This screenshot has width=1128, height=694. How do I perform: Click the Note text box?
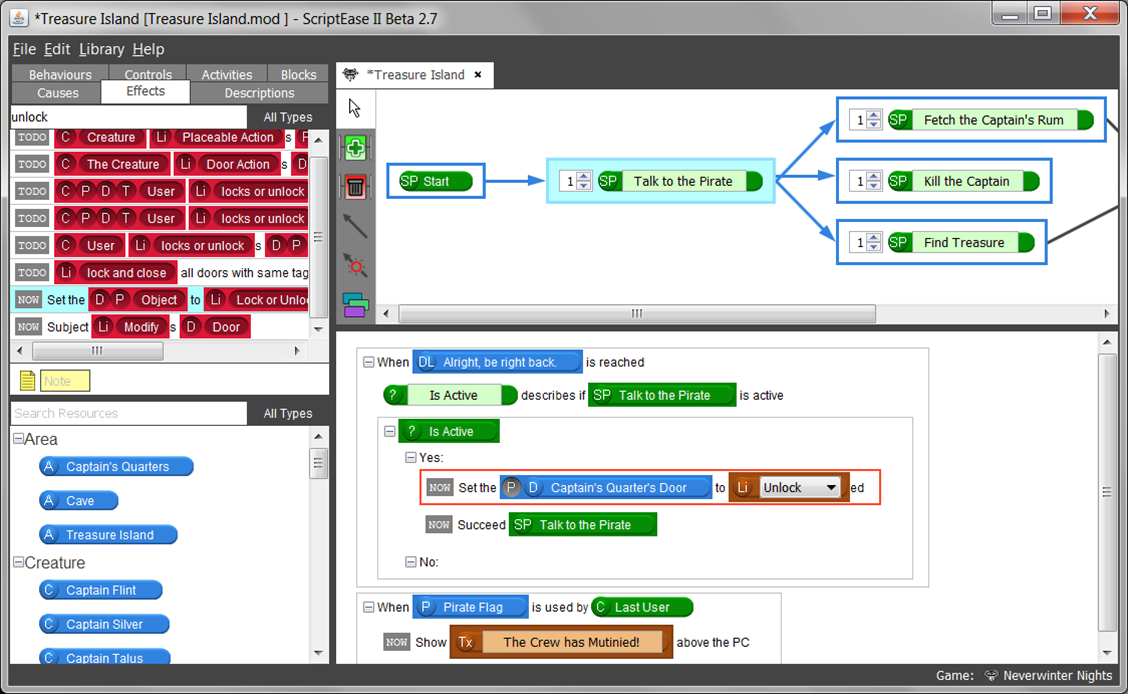pyautogui.click(x=65, y=380)
